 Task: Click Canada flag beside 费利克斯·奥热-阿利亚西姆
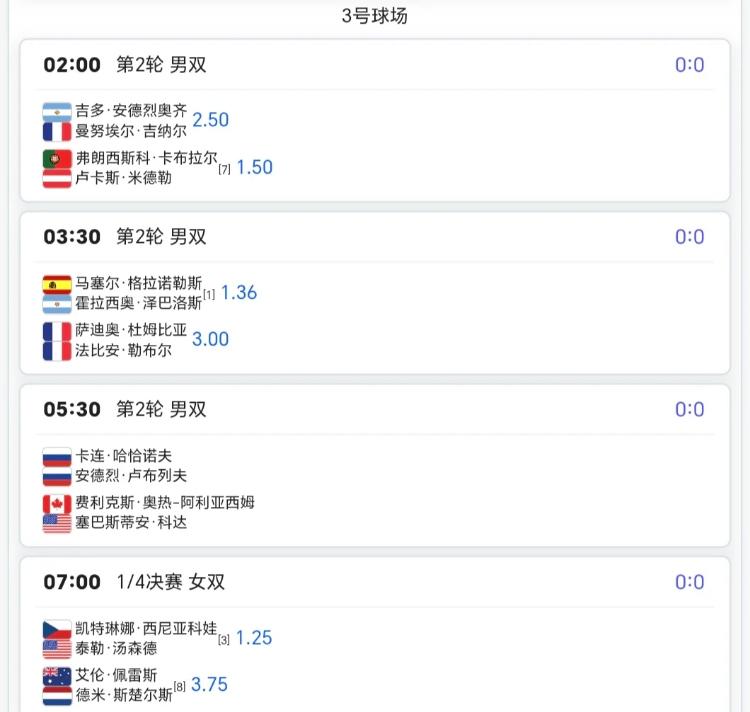(57, 504)
